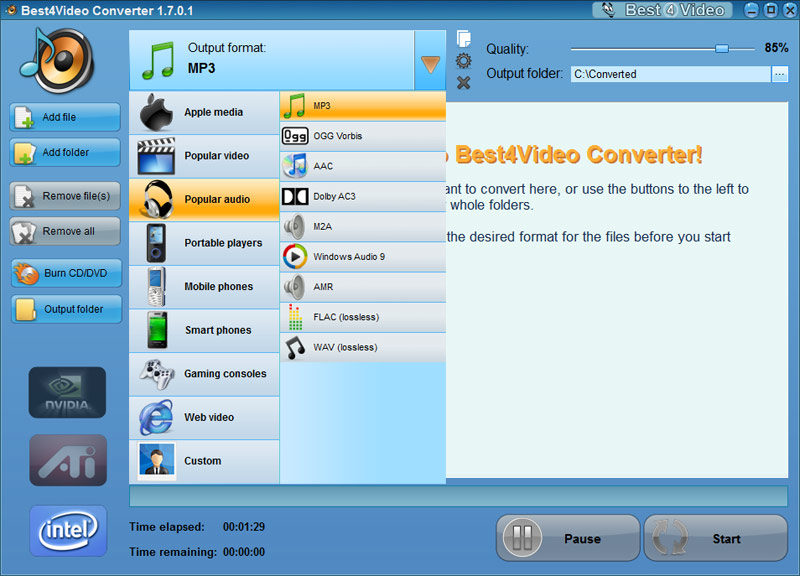Select the Smart phones category
This screenshot has width=800, height=576.
pyautogui.click(x=204, y=331)
